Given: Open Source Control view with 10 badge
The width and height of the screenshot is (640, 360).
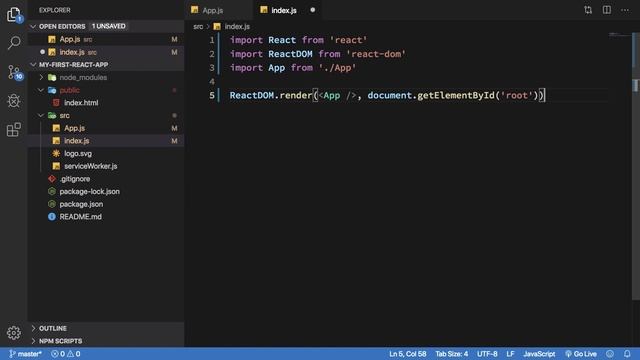Looking at the screenshot, I should (x=15, y=73).
